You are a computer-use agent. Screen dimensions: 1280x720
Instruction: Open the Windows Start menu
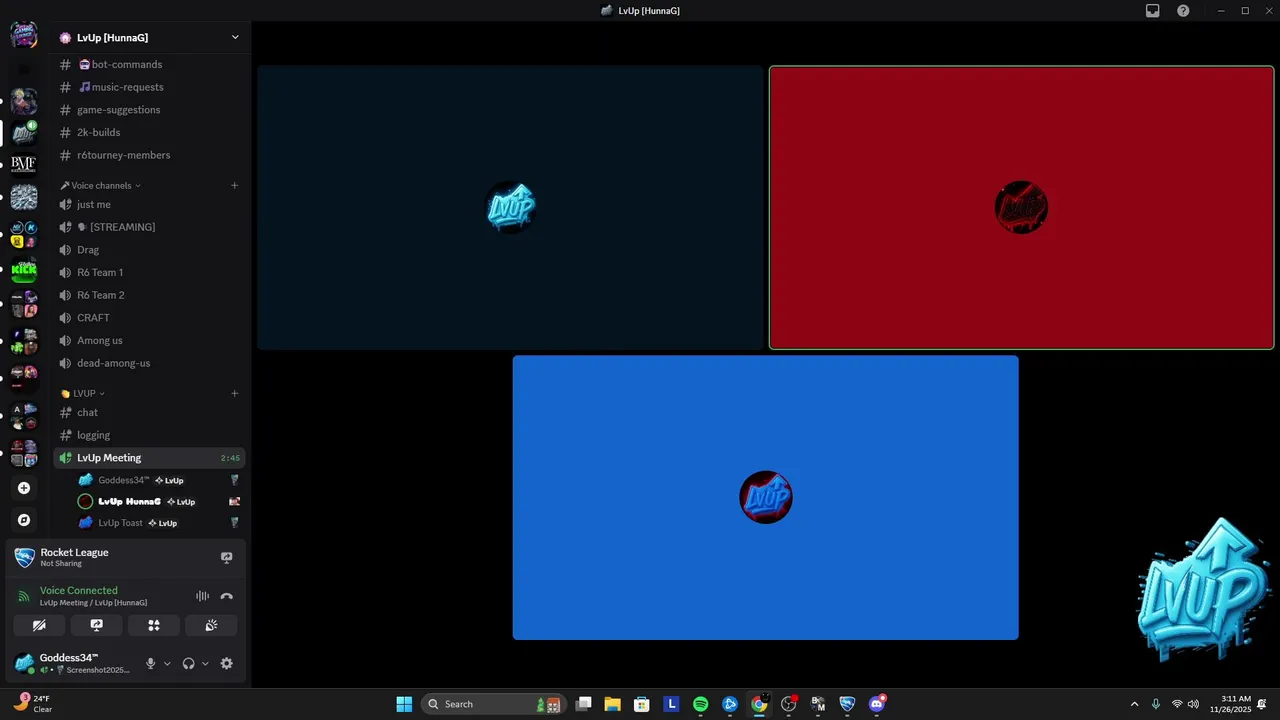404,704
